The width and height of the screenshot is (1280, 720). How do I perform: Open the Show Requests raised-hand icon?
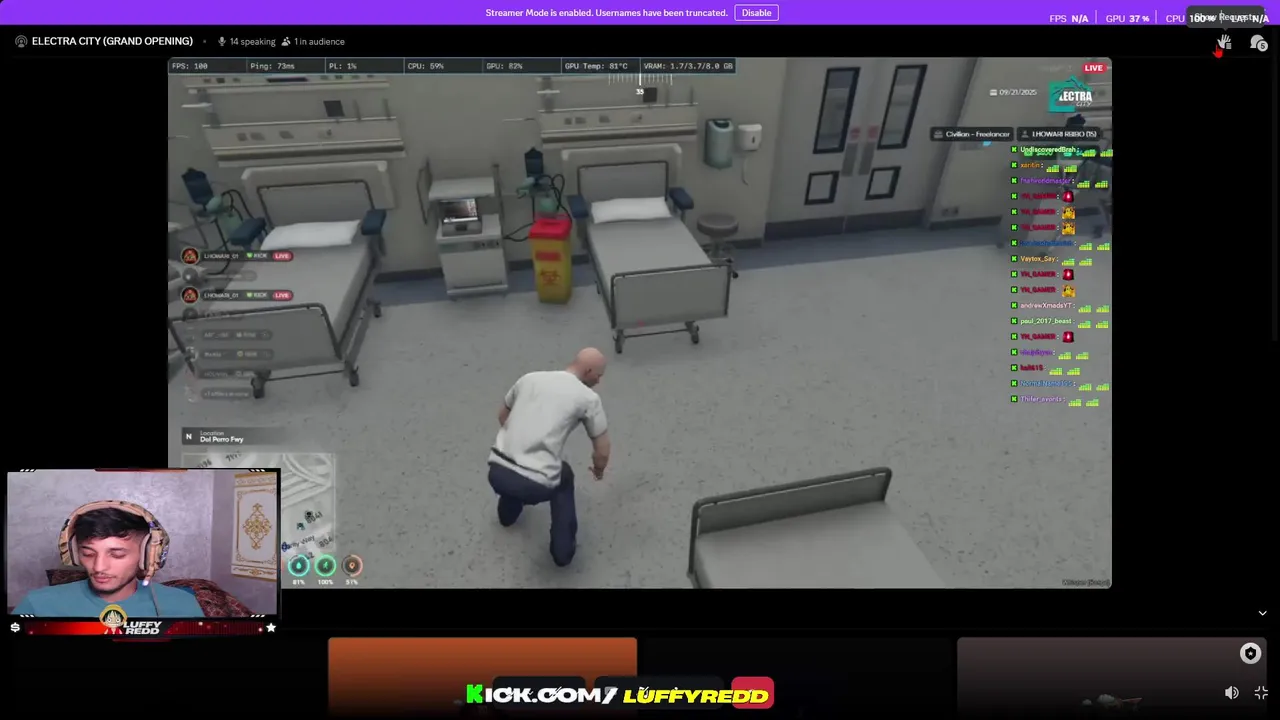click(x=1224, y=43)
